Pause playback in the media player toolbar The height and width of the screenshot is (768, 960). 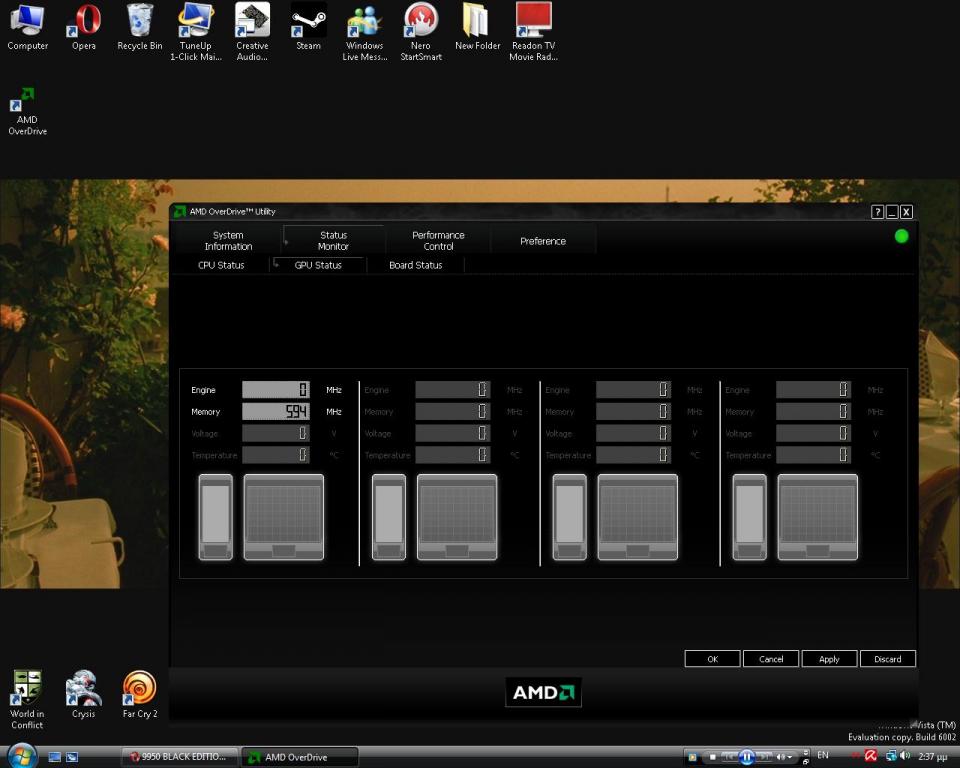pos(746,757)
